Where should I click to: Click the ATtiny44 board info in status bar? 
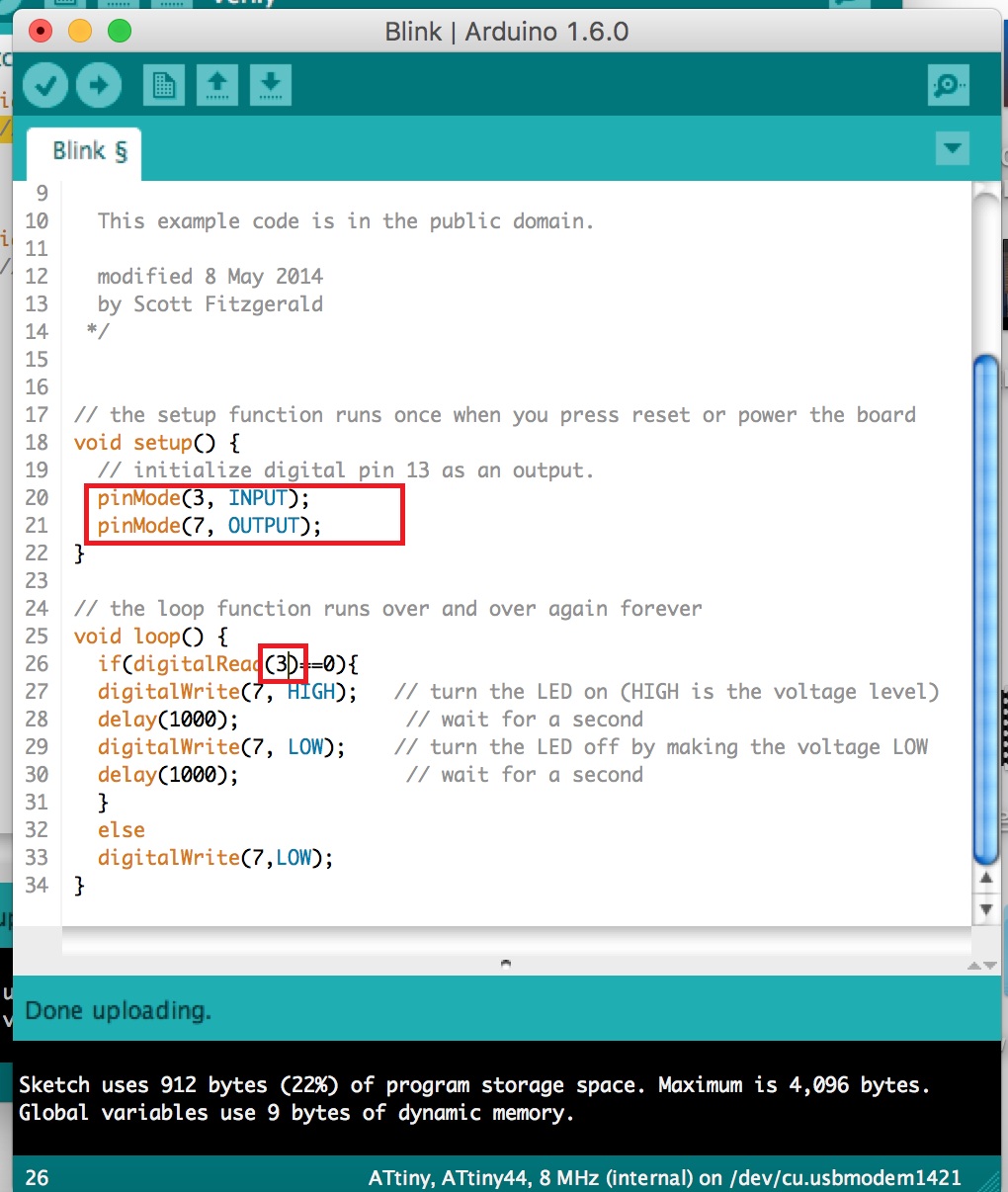[664, 1178]
